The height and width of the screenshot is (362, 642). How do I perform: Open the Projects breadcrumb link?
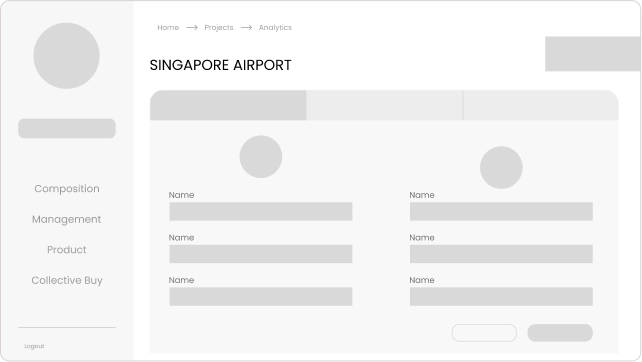tap(219, 27)
